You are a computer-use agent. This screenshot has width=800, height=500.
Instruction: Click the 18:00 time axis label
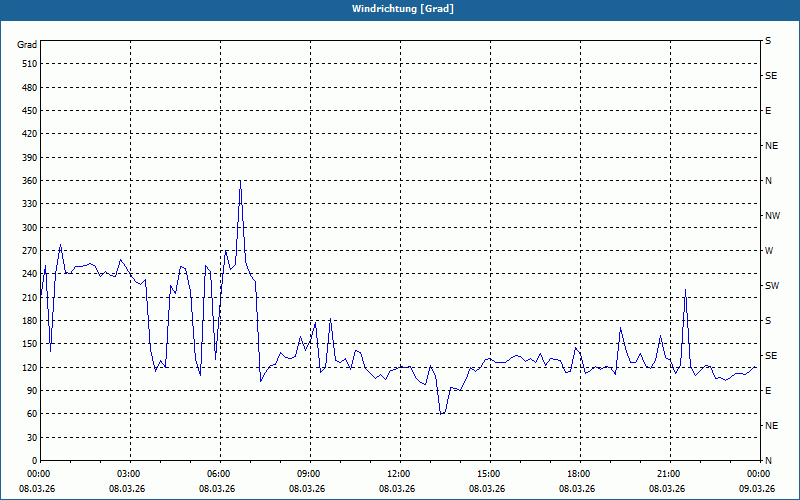pyautogui.click(x=579, y=473)
